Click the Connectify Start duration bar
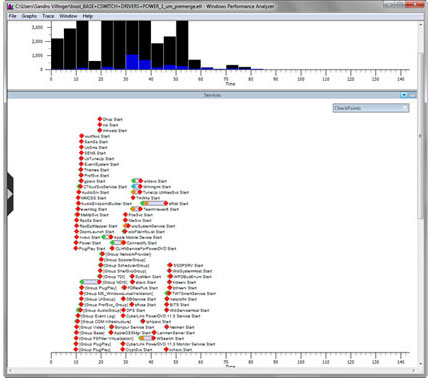Image resolution: width=430 pixels, height=378 pixels. 117,243
